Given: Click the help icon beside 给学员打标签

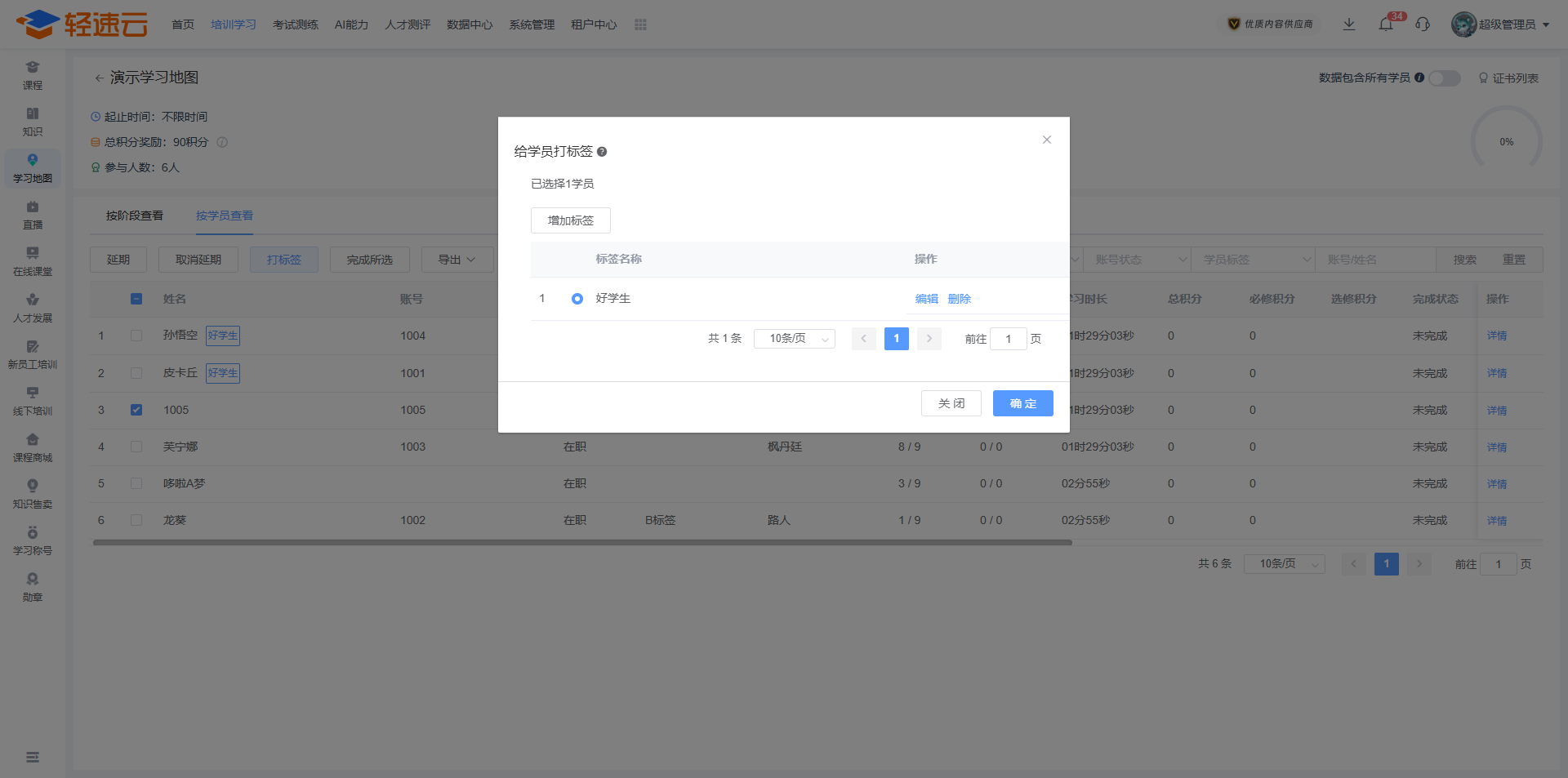Looking at the screenshot, I should pyautogui.click(x=602, y=152).
